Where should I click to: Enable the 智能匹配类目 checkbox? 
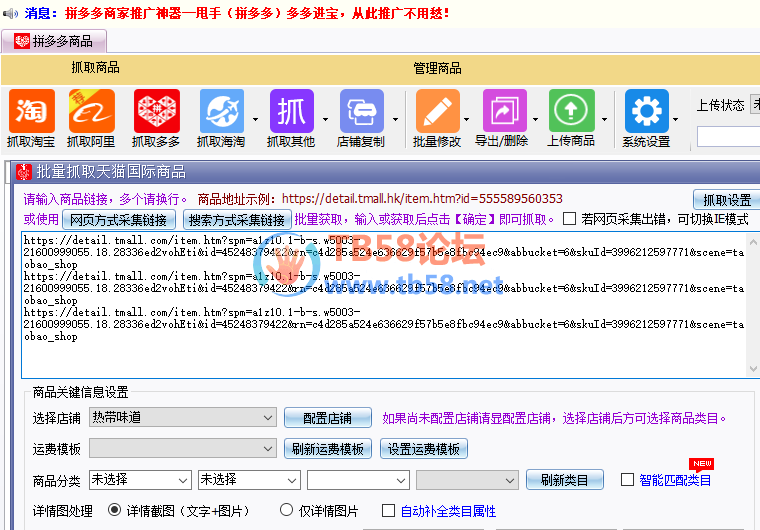(x=627, y=480)
